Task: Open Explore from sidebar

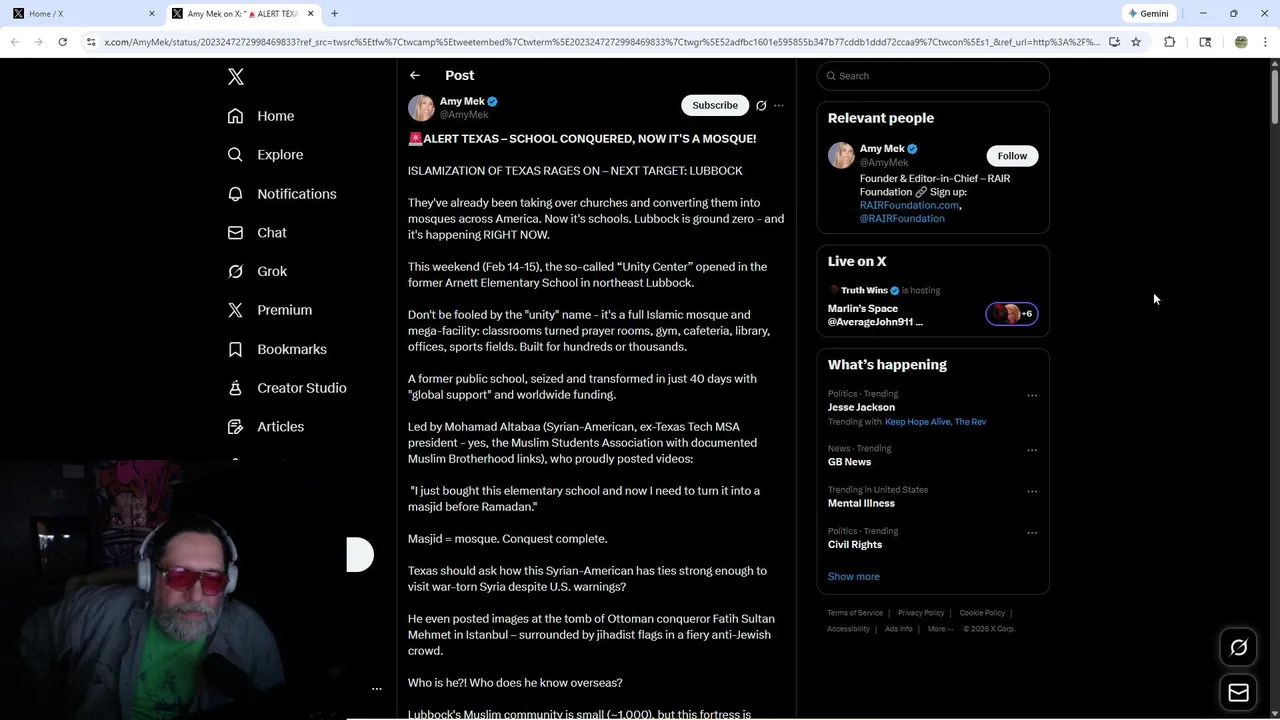Action: [265, 155]
